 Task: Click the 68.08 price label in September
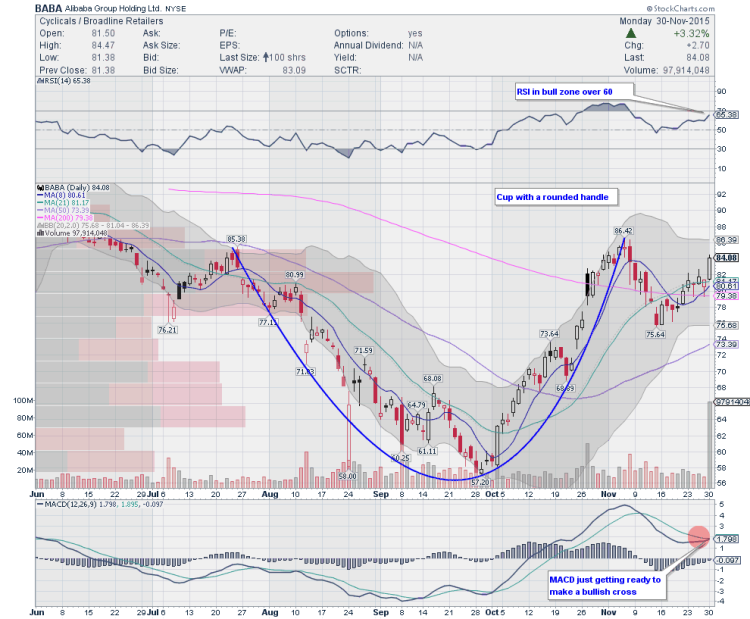432,378
